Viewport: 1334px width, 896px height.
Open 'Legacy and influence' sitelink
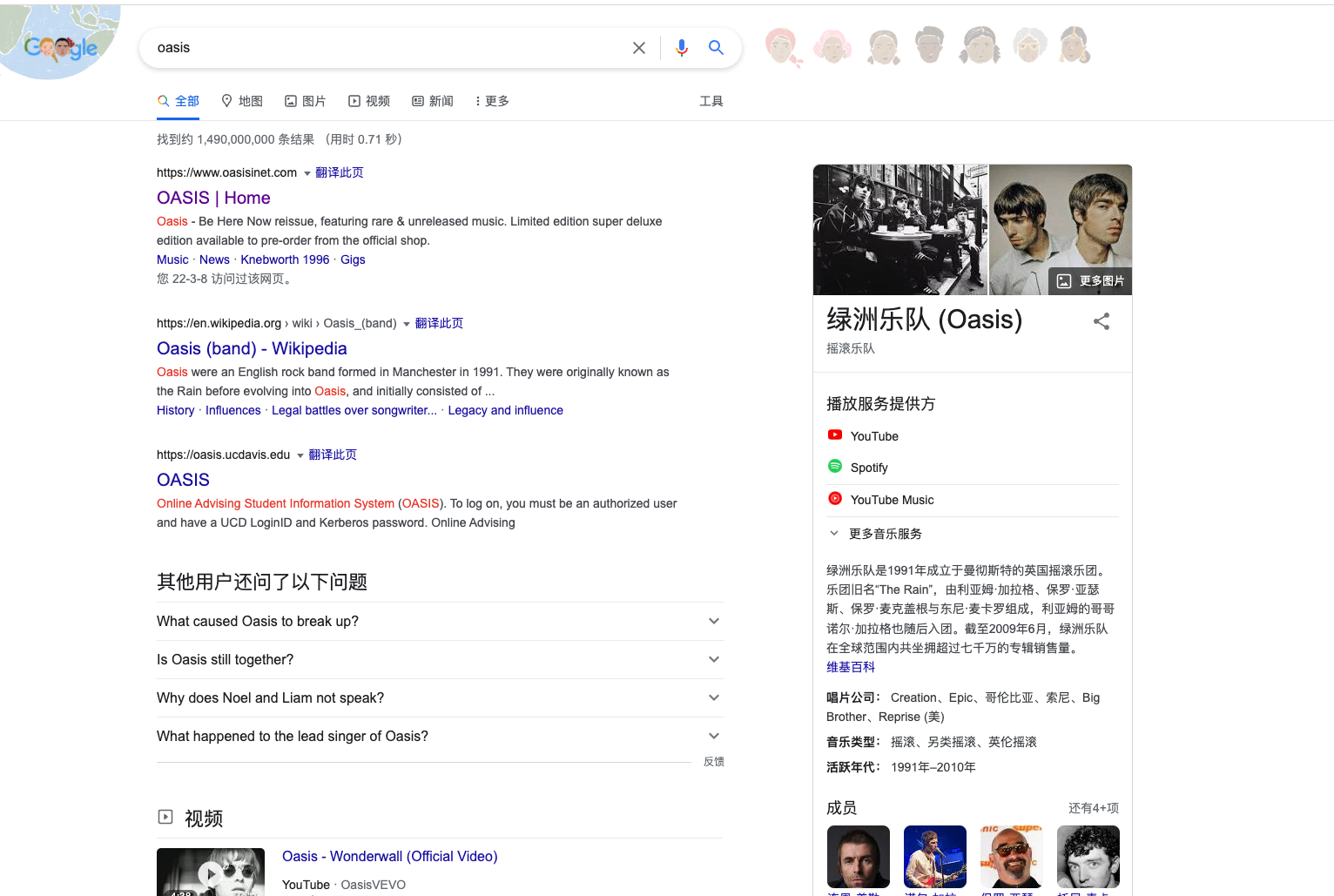tap(505, 410)
